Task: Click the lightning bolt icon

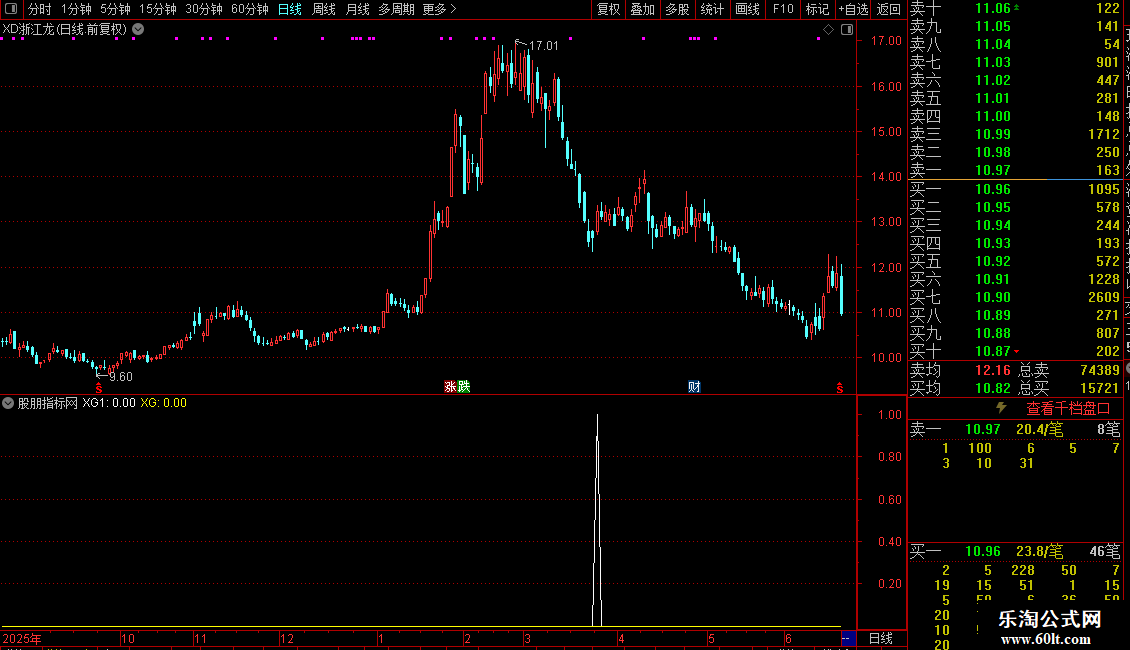Action: coord(1001,408)
